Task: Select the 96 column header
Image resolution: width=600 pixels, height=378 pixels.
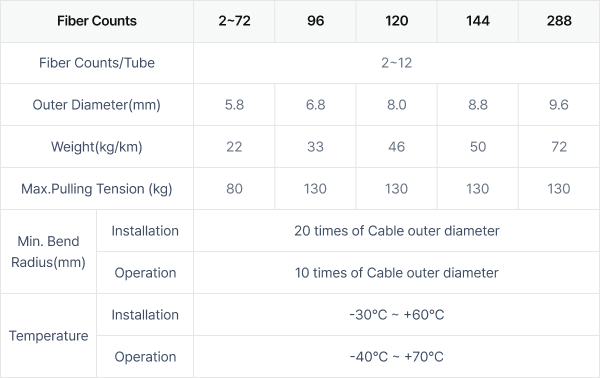Action: pyautogui.click(x=315, y=21)
